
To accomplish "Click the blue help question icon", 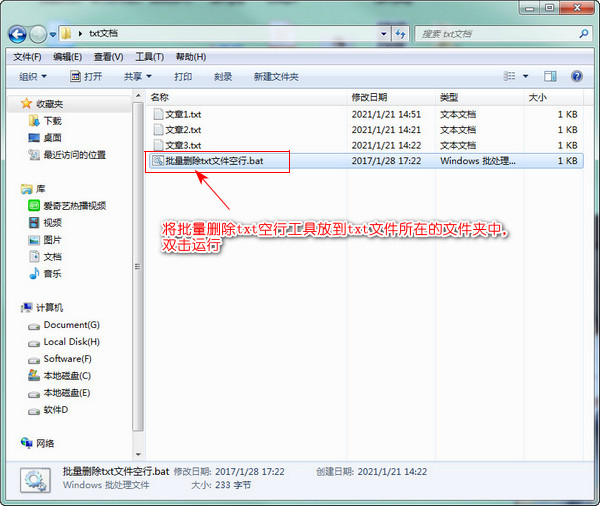I will point(577,76).
